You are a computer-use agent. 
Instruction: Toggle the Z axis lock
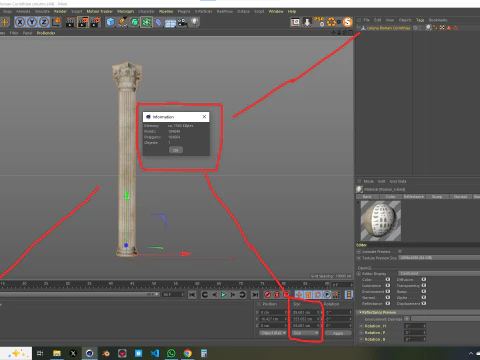(44, 22)
